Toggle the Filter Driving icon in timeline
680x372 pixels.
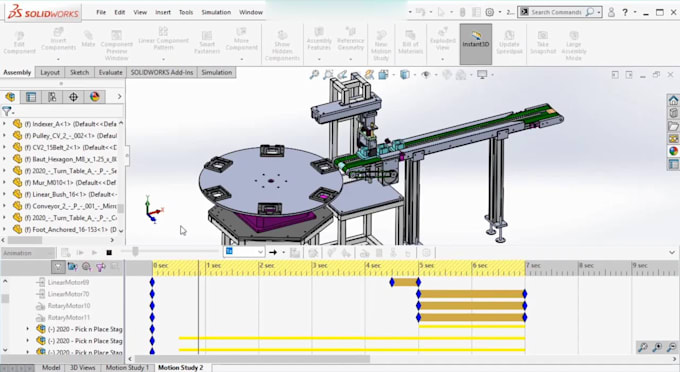point(86,267)
